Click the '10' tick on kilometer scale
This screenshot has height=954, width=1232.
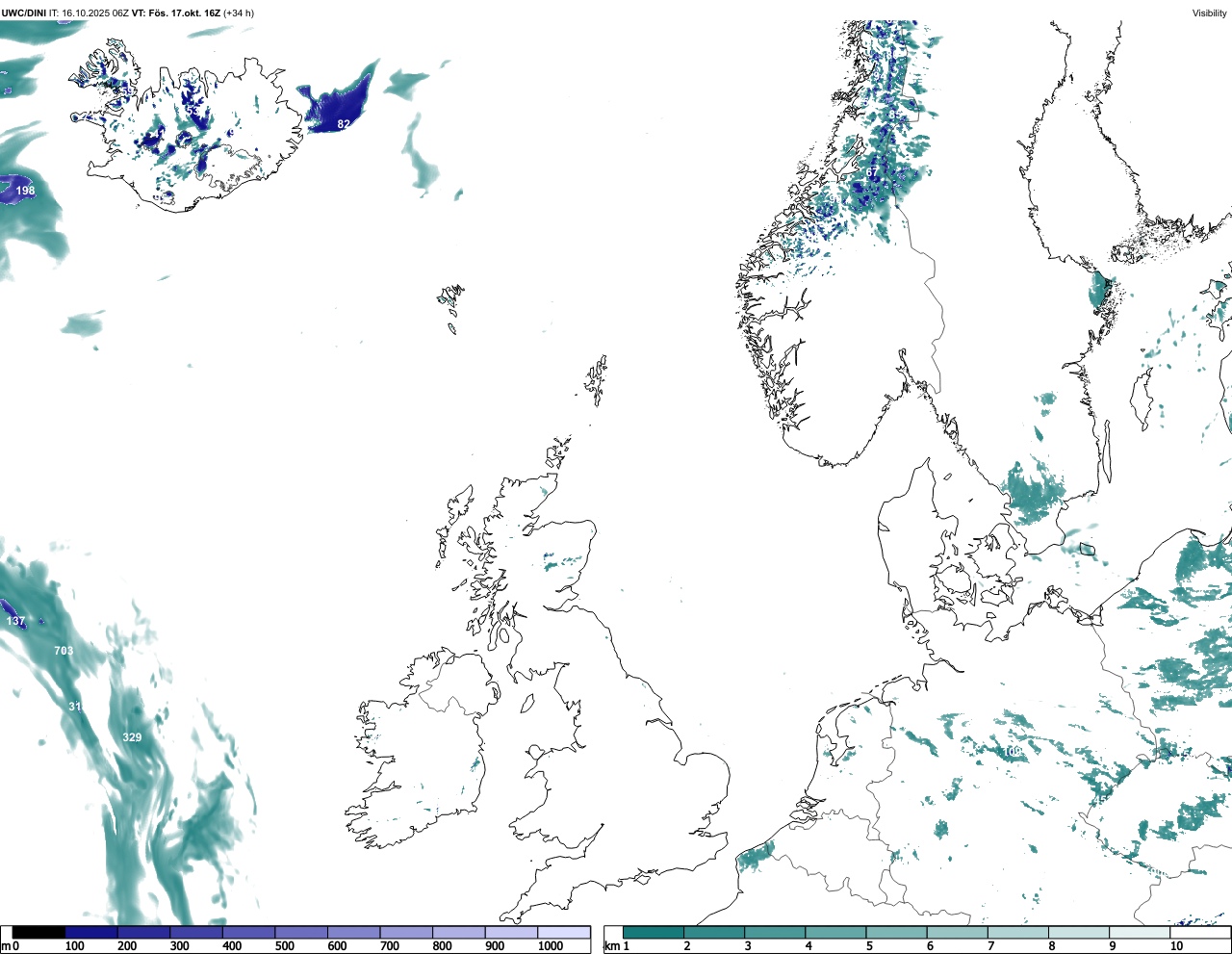pyautogui.click(x=1176, y=946)
